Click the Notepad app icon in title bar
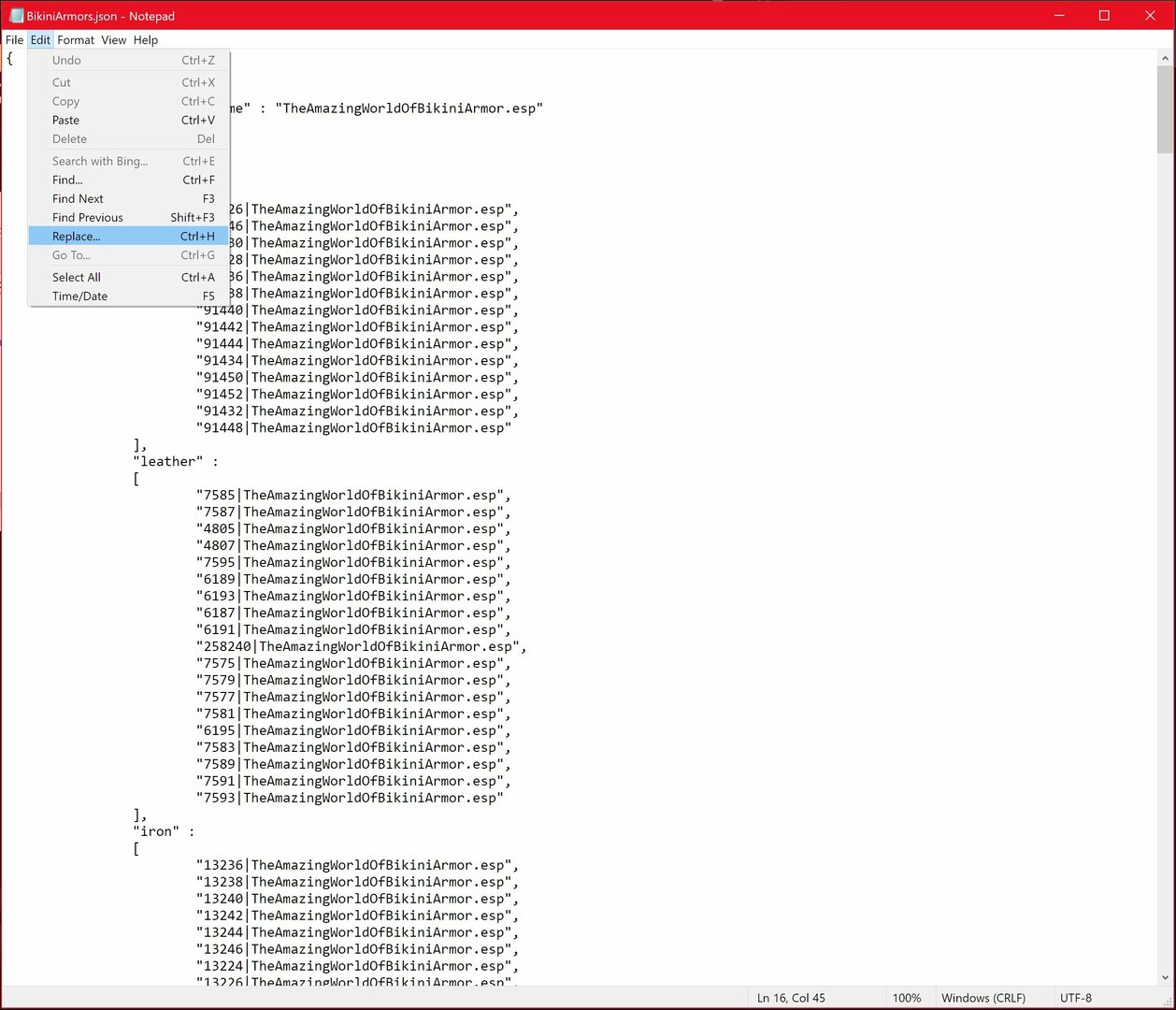The image size is (1176, 1010). coord(16,16)
